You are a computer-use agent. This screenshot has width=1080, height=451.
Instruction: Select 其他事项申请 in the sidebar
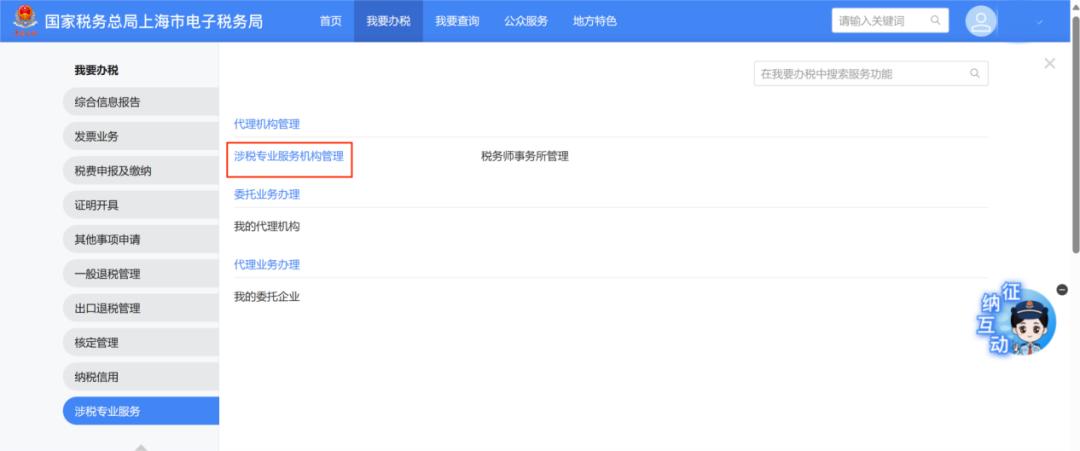pyautogui.click(x=141, y=240)
